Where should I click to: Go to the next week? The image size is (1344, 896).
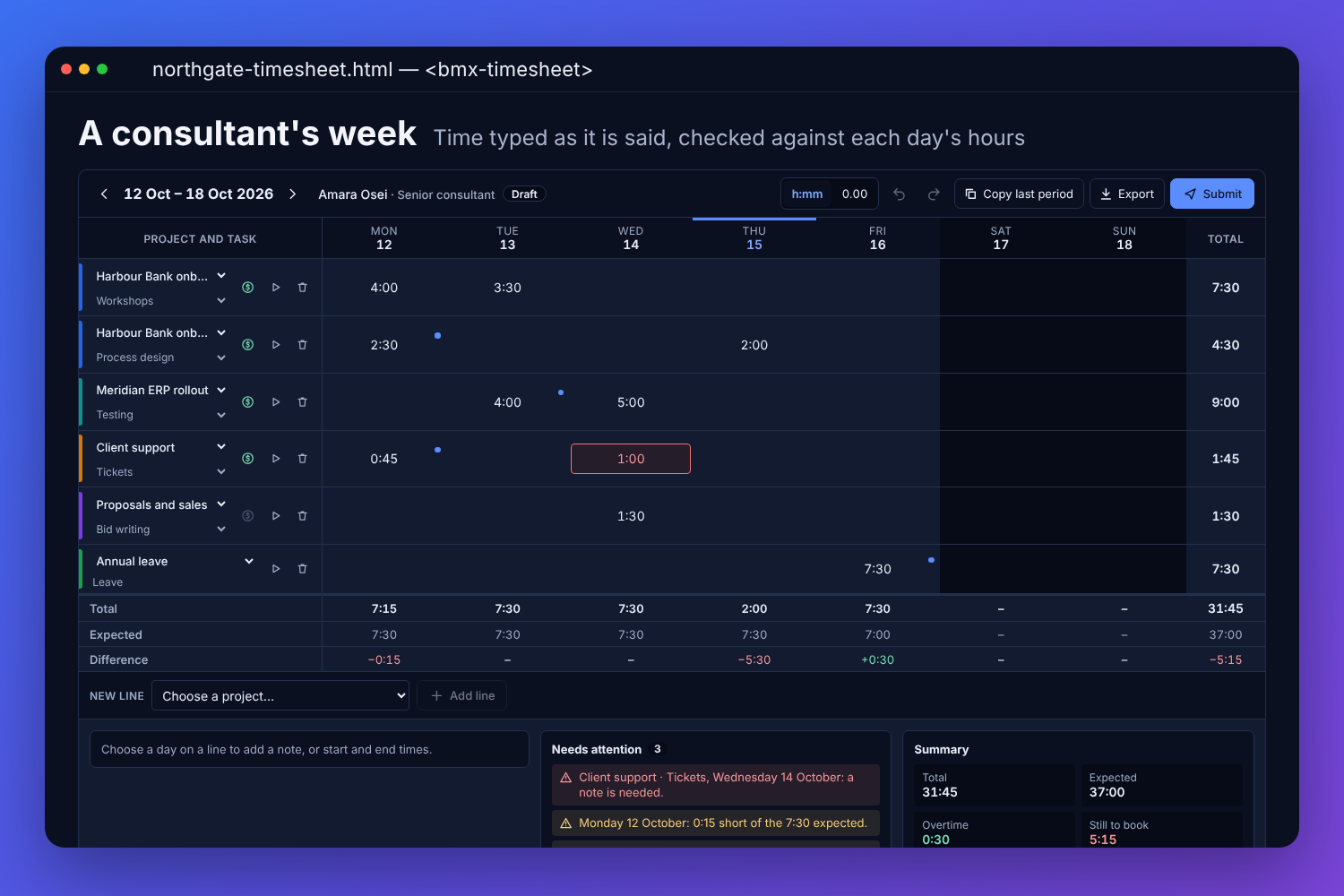(292, 194)
